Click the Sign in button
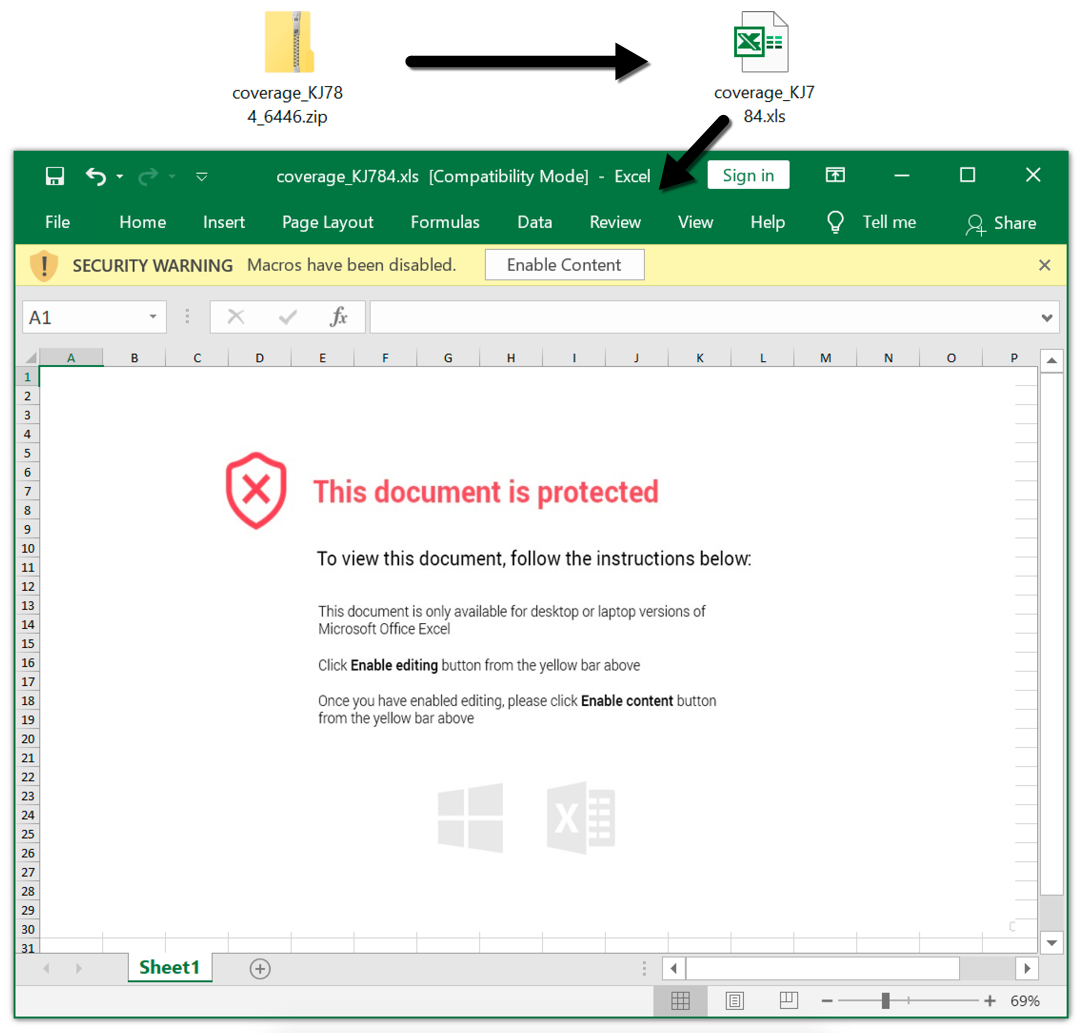This screenshot has height=1033, width=1085. point(748,175)
